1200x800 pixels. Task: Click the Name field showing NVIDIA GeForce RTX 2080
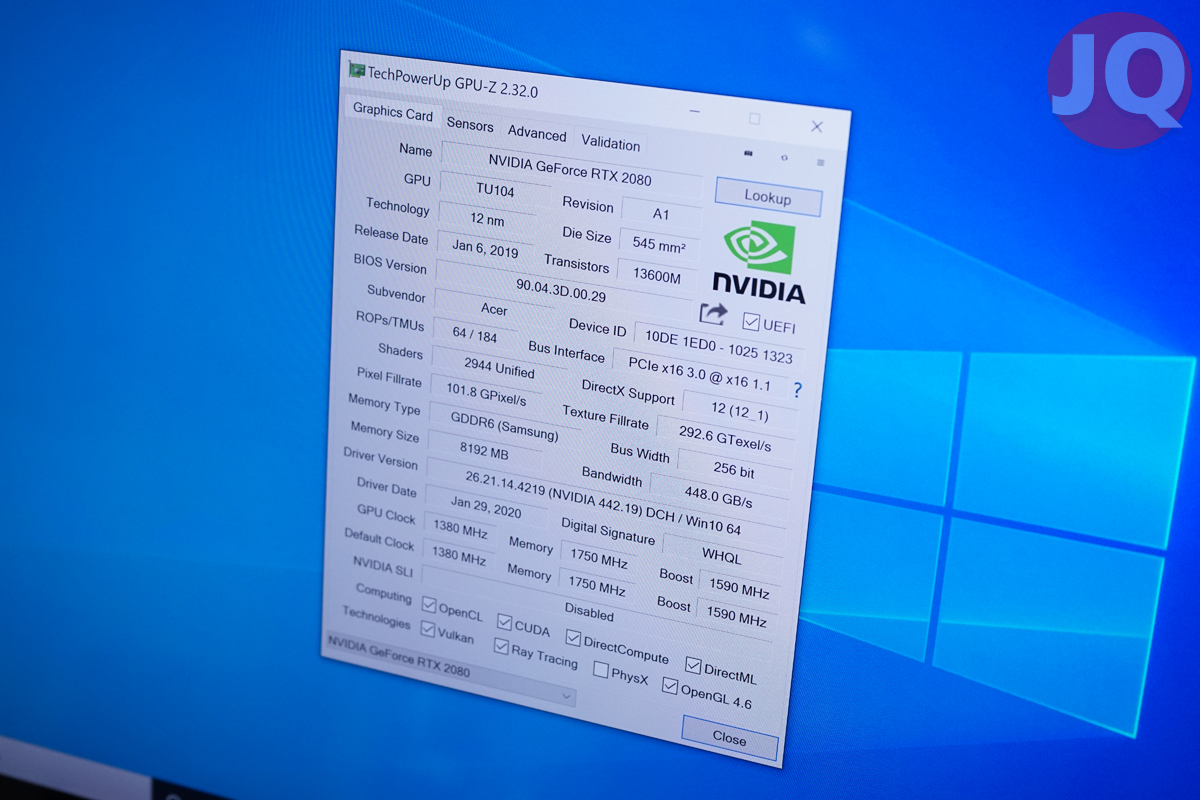[x=571, y=169]
